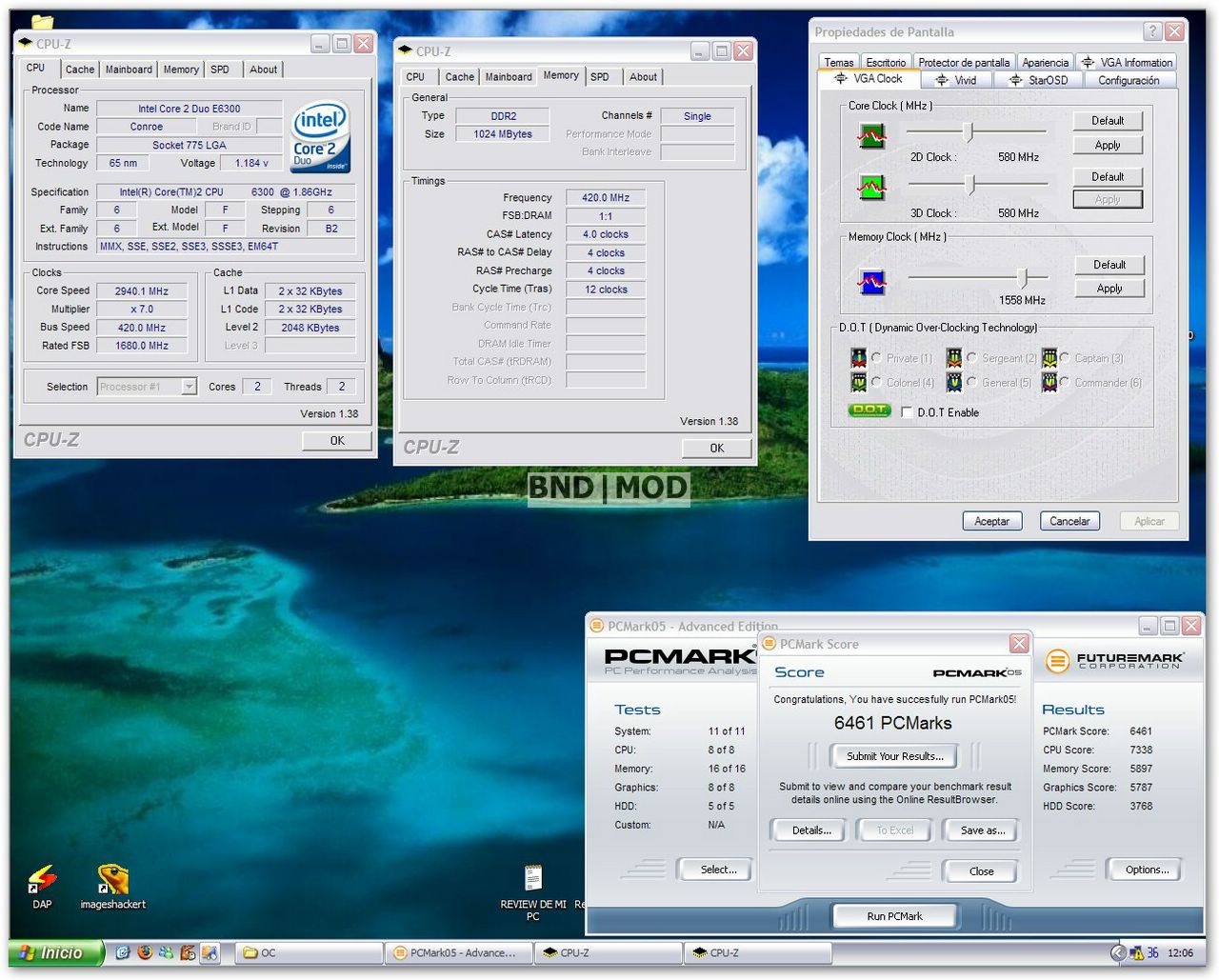
Task: Click the third quick launch icon
Action: (x=167, y=952)
